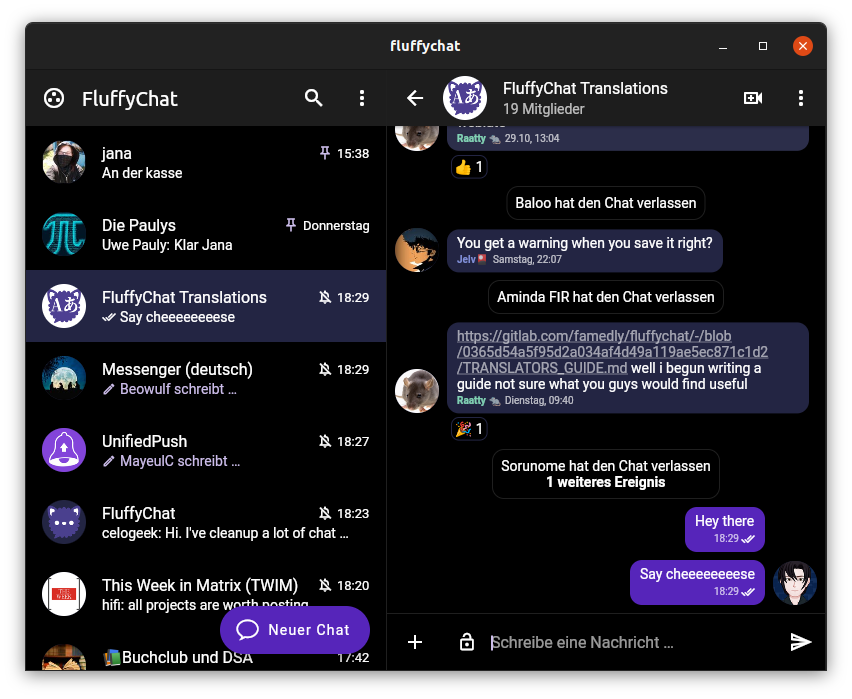Screen dimensions: 852x699
Task: Select the Messenger (deutsch) conversation
Action: [205, 378]
